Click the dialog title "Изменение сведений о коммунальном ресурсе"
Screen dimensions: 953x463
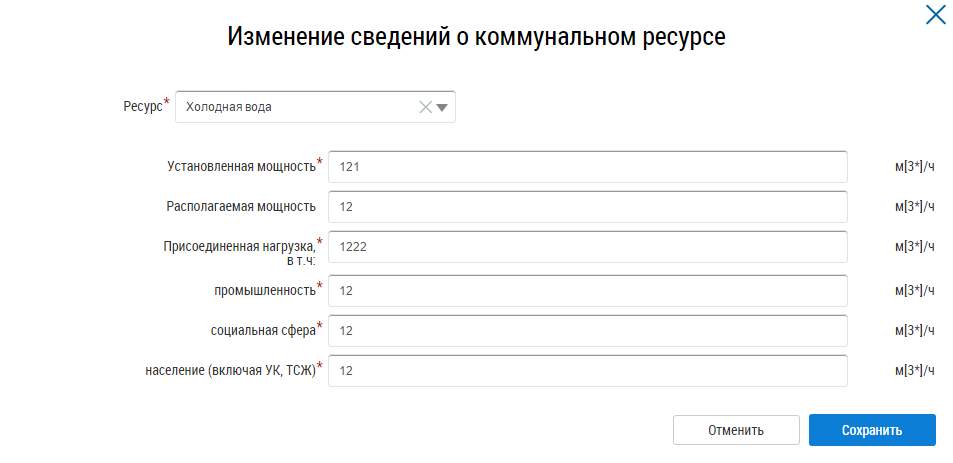476,37
